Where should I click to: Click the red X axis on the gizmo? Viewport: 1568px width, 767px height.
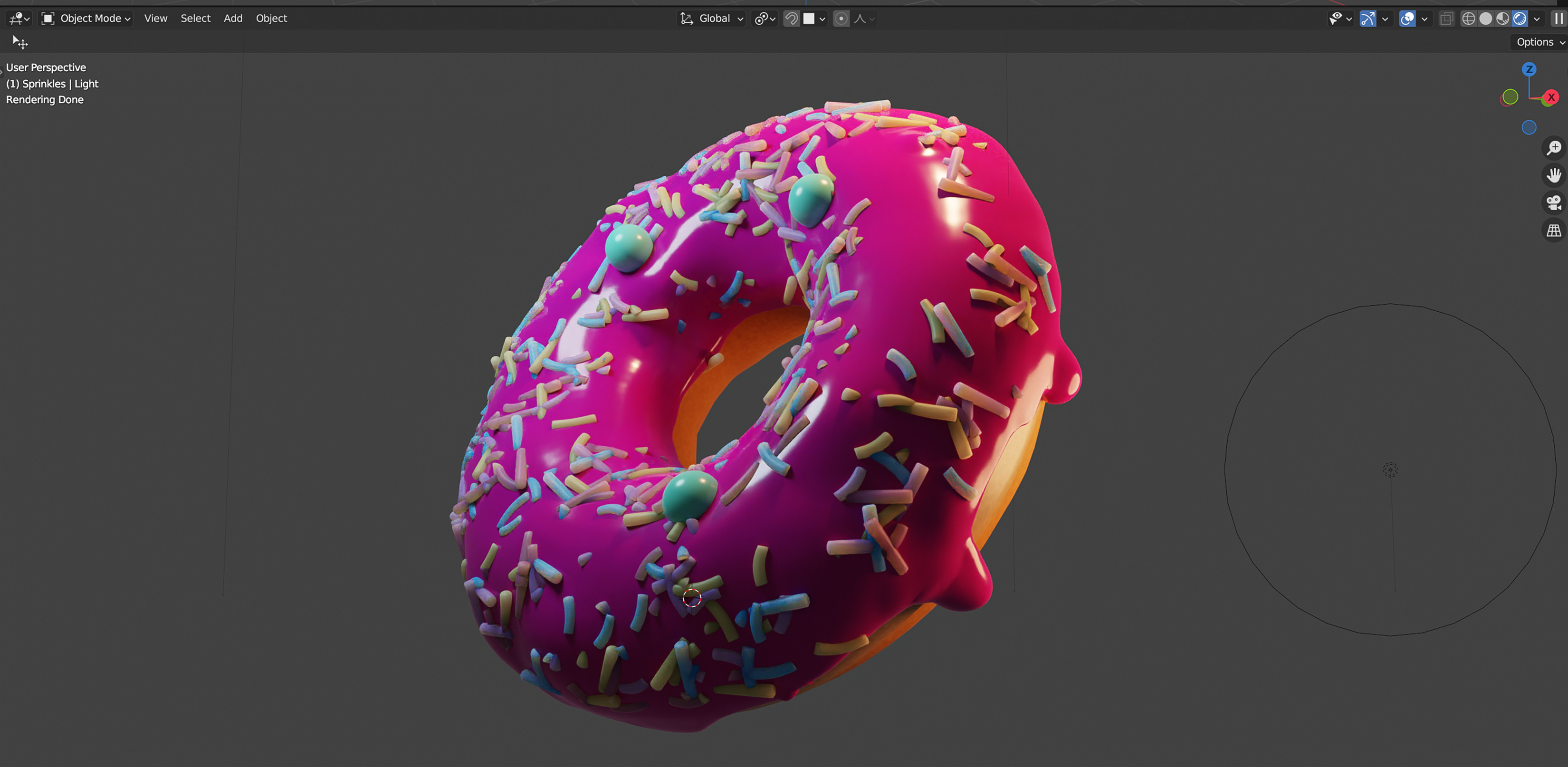click(1551, 97)
